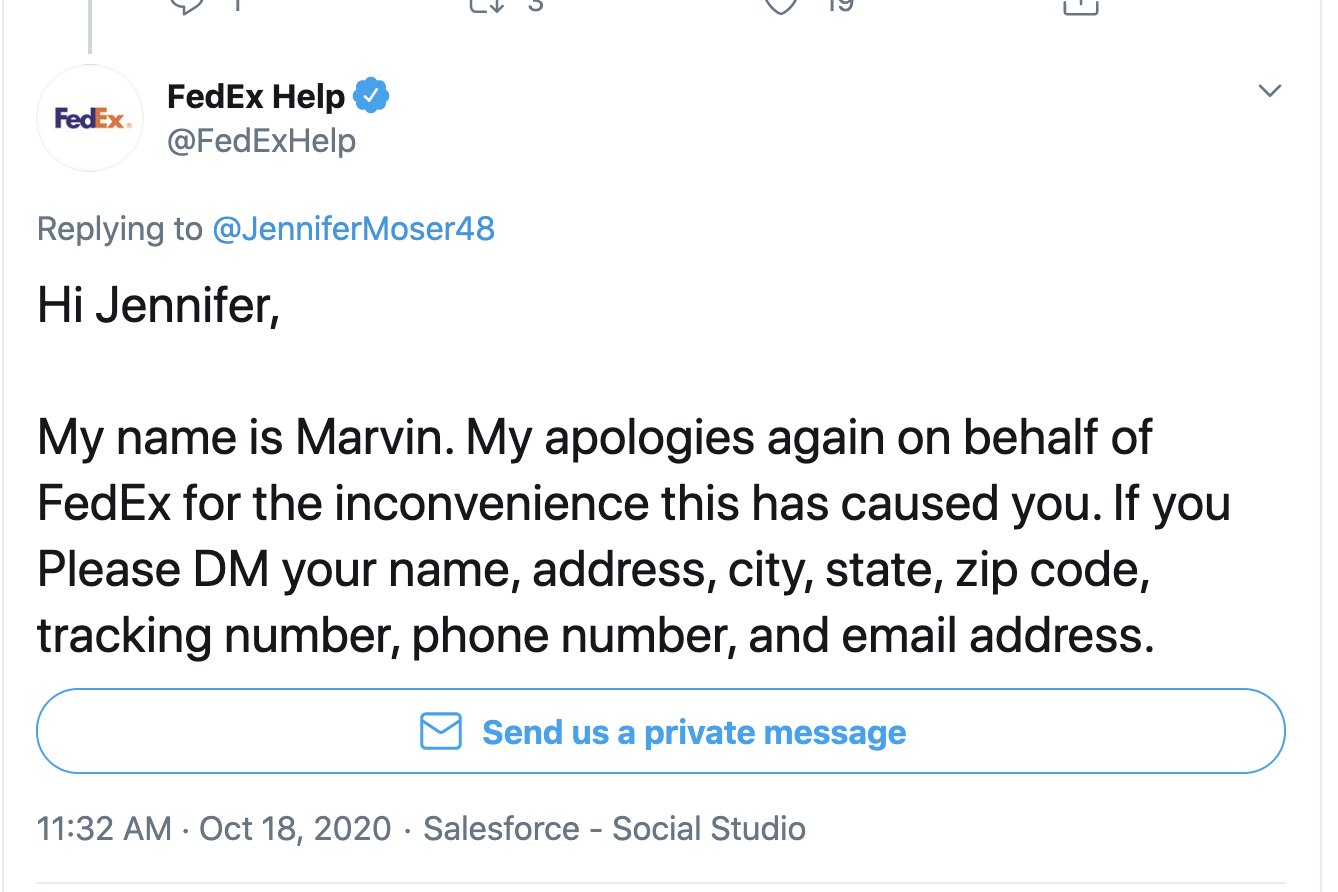Viewport: 1338px width, 892px height.
Task: Click the reply icon on the tweet above
Action: [x=186, y=4]
